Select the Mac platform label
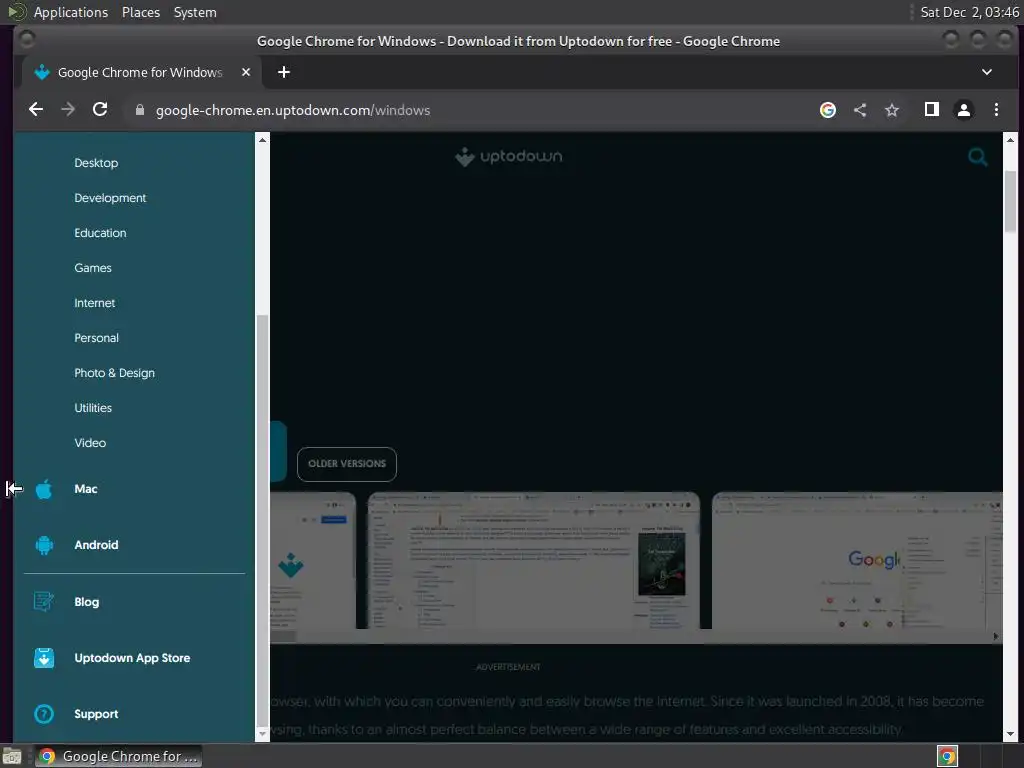This screenshot has height=768, width=1024. [x=86, y=489]
